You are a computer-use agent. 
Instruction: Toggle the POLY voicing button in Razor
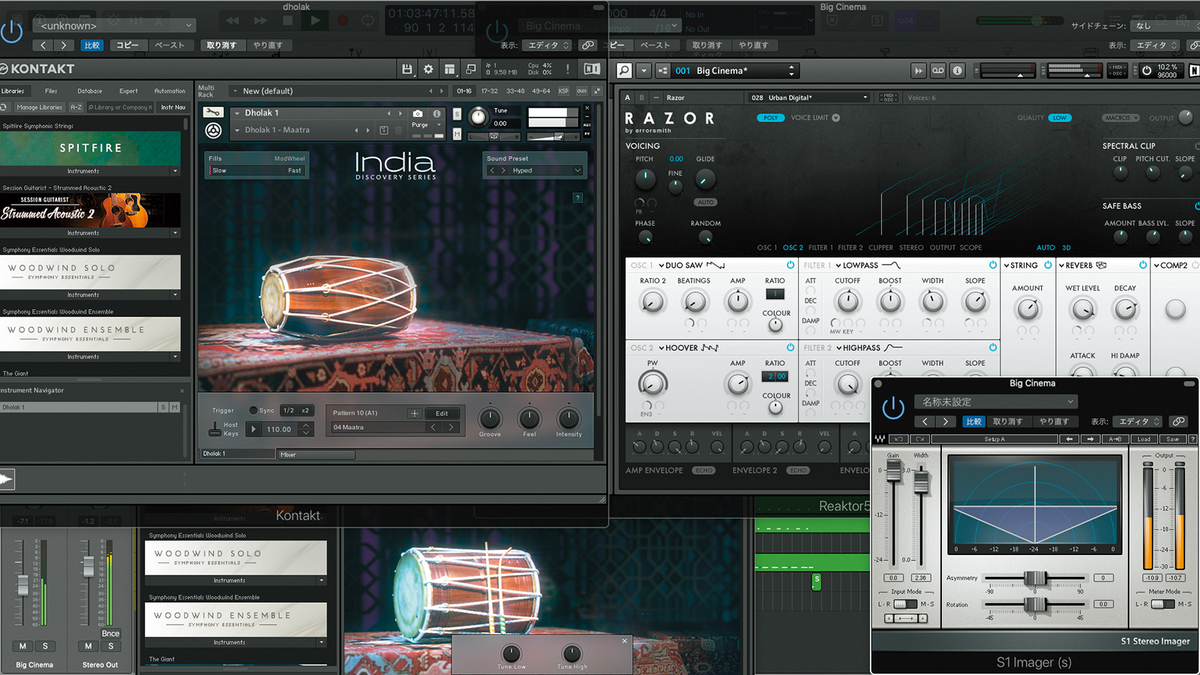pos(770,117)
